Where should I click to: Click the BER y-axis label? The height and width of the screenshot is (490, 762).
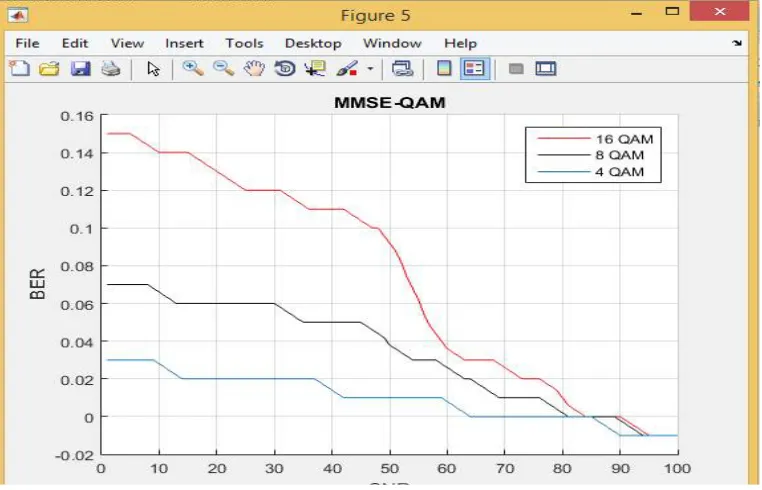tap(37, 284)
